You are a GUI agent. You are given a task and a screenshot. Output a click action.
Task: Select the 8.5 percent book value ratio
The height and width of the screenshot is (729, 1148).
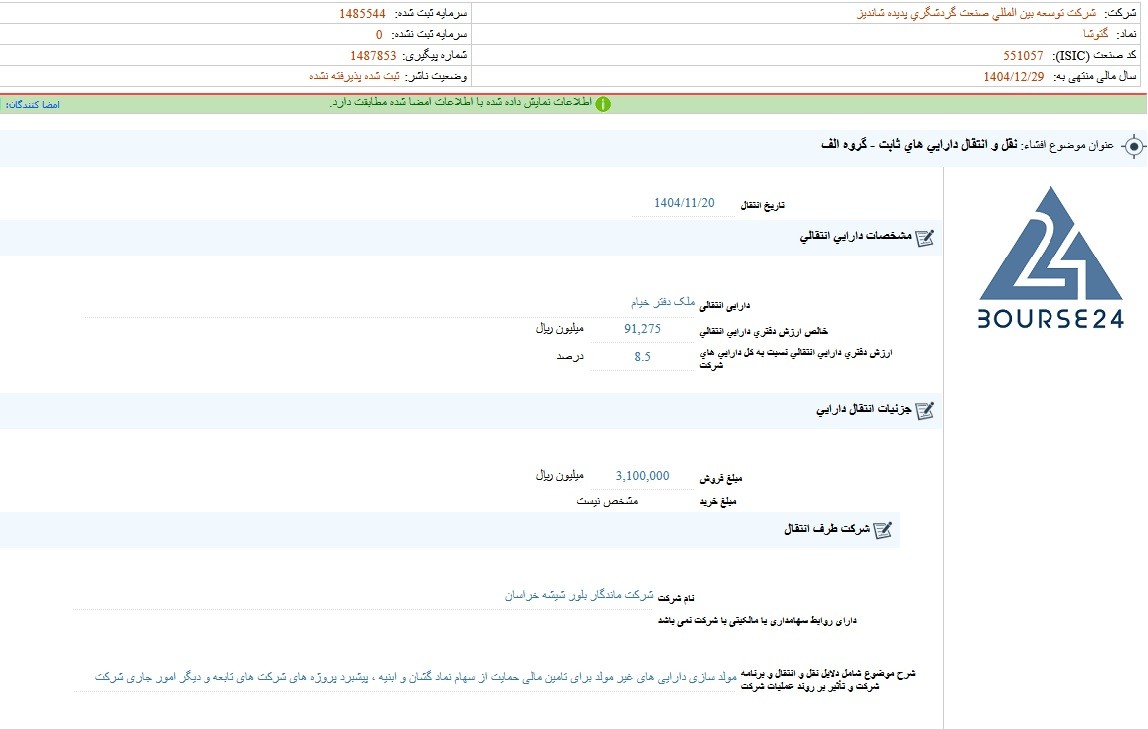[642, 357]
